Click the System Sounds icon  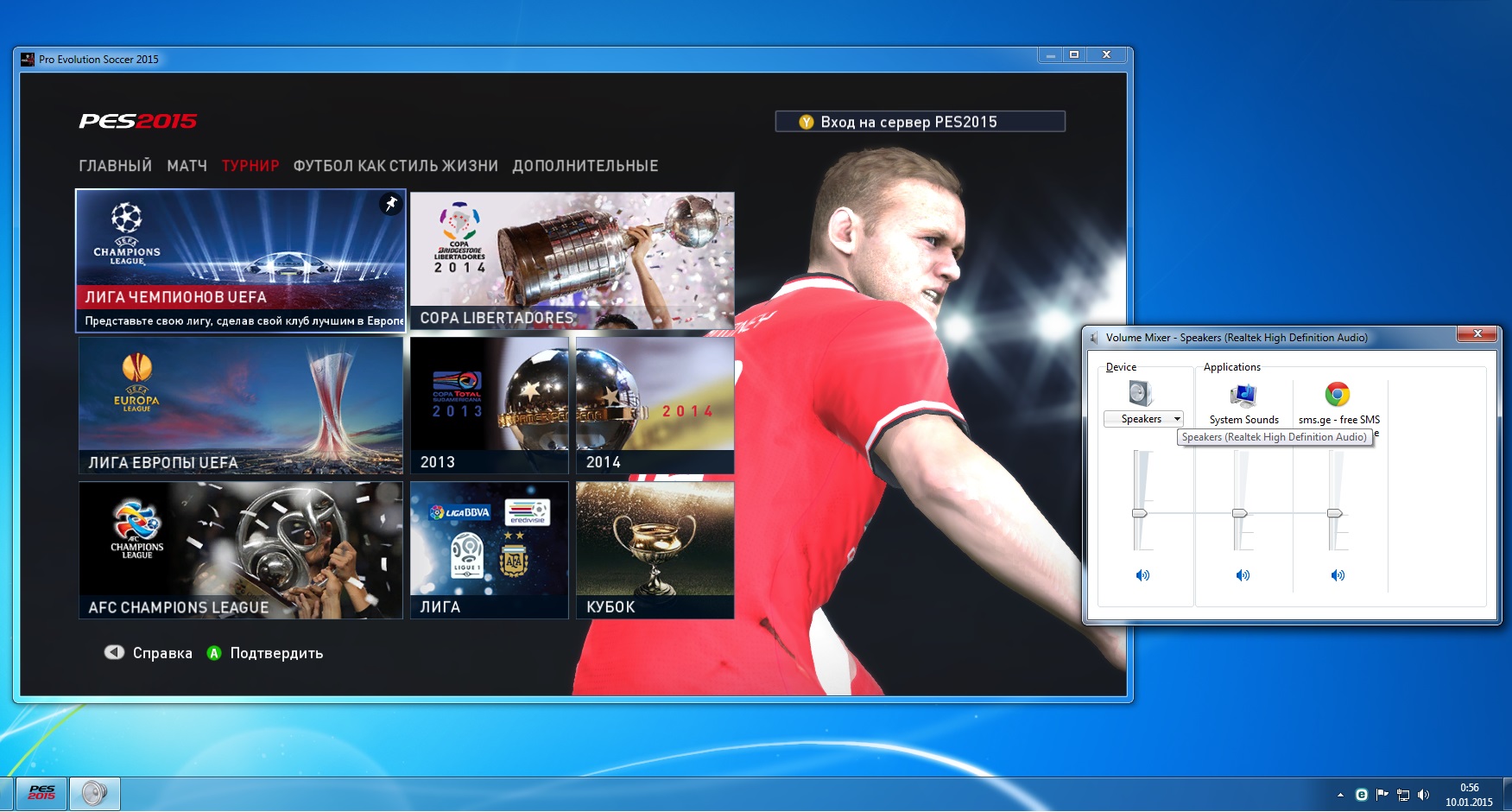(1243, 395)
